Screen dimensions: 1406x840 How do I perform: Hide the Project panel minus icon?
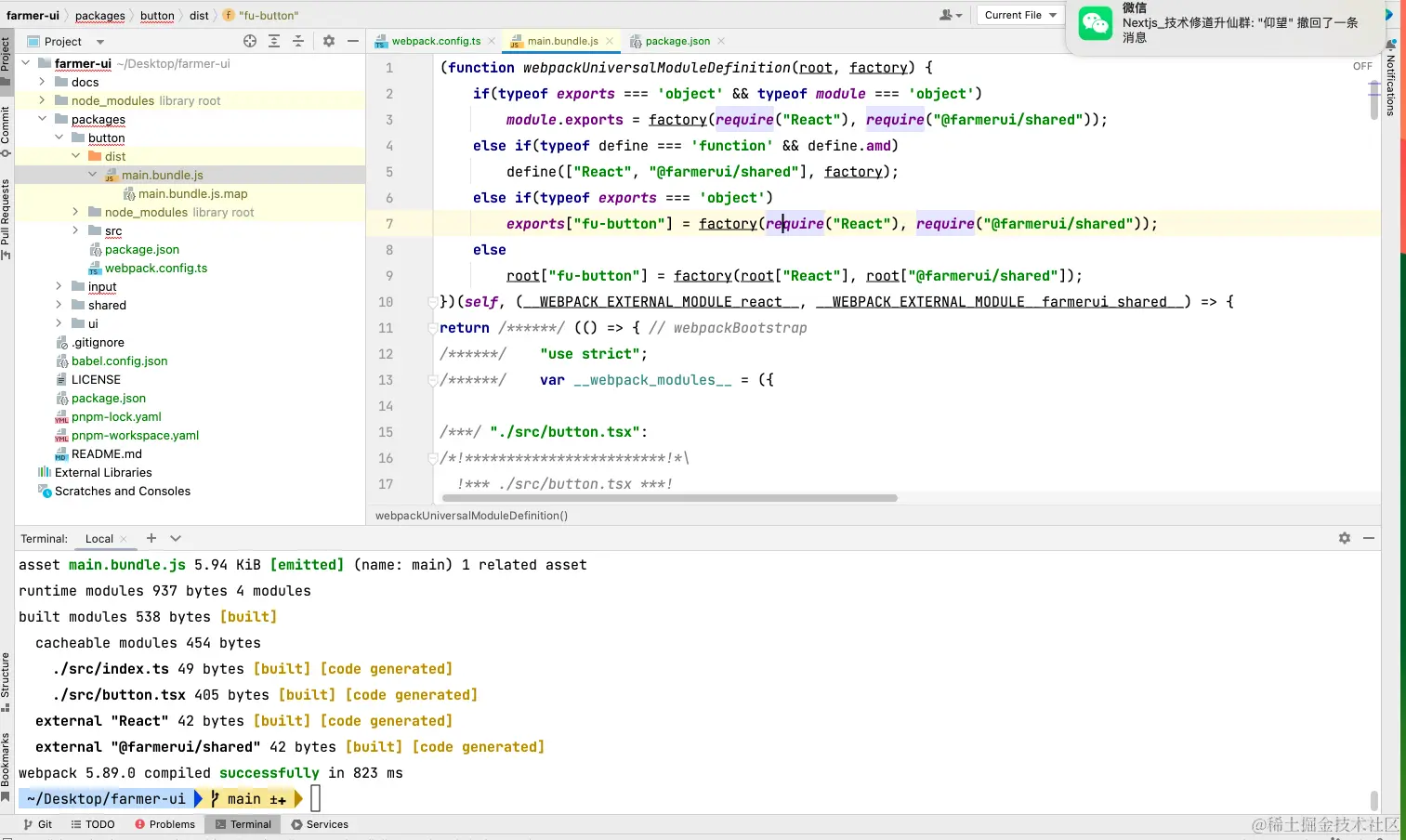353,41
